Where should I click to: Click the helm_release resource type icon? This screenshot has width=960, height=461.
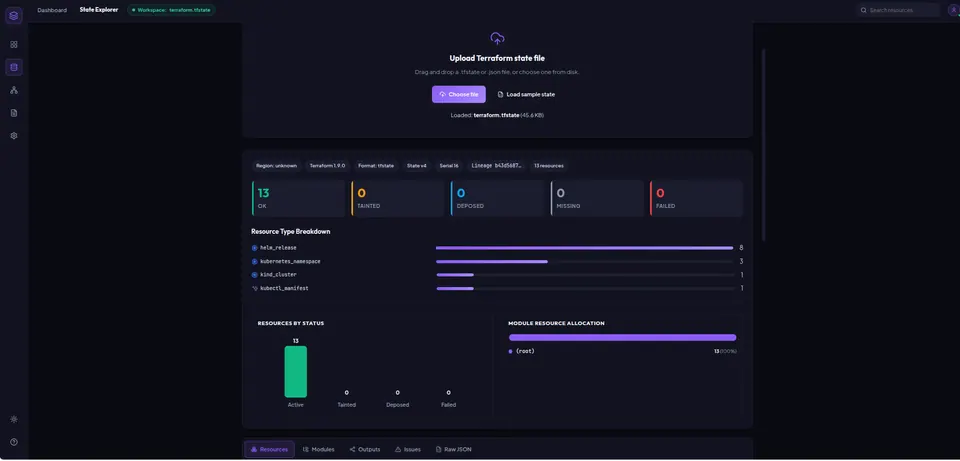point(255,248)
